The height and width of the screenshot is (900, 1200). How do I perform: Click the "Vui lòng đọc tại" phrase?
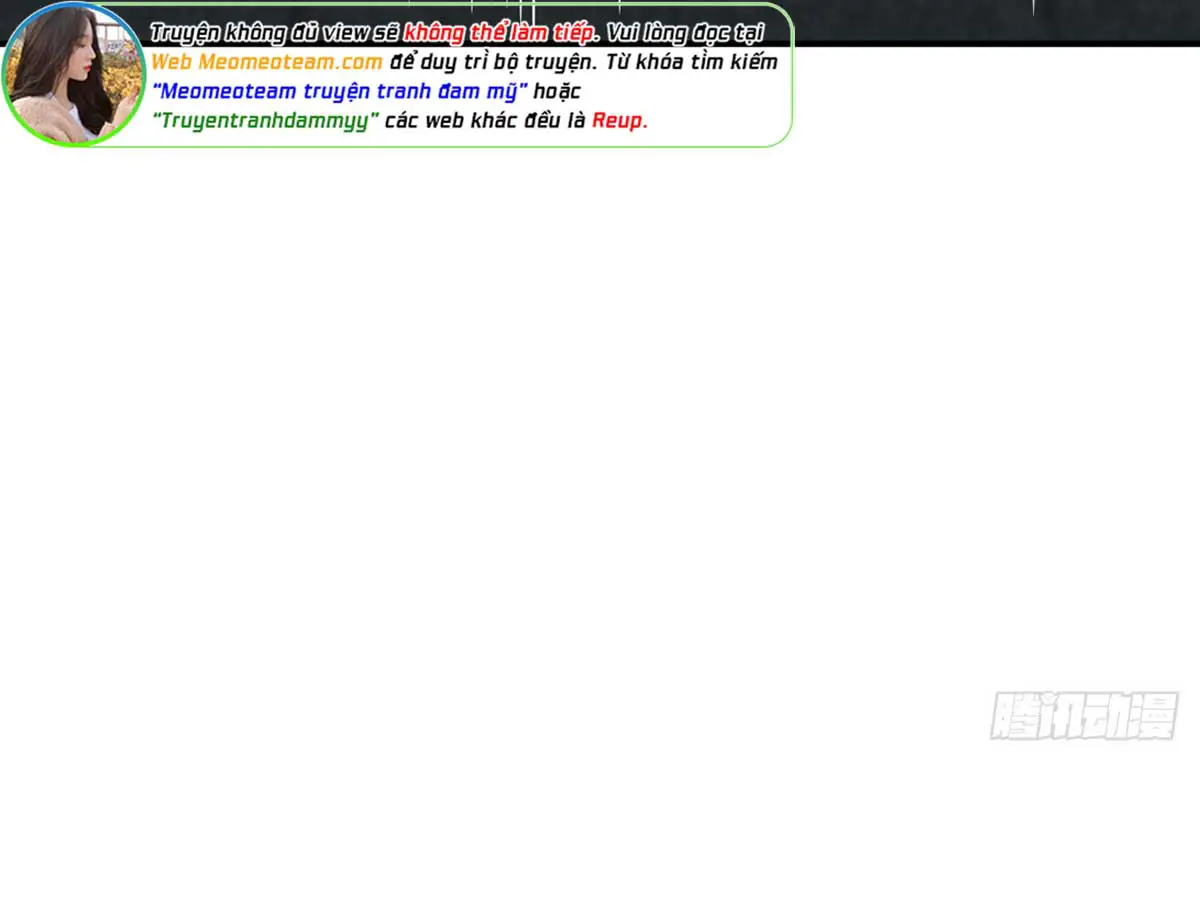coord(685,32)
